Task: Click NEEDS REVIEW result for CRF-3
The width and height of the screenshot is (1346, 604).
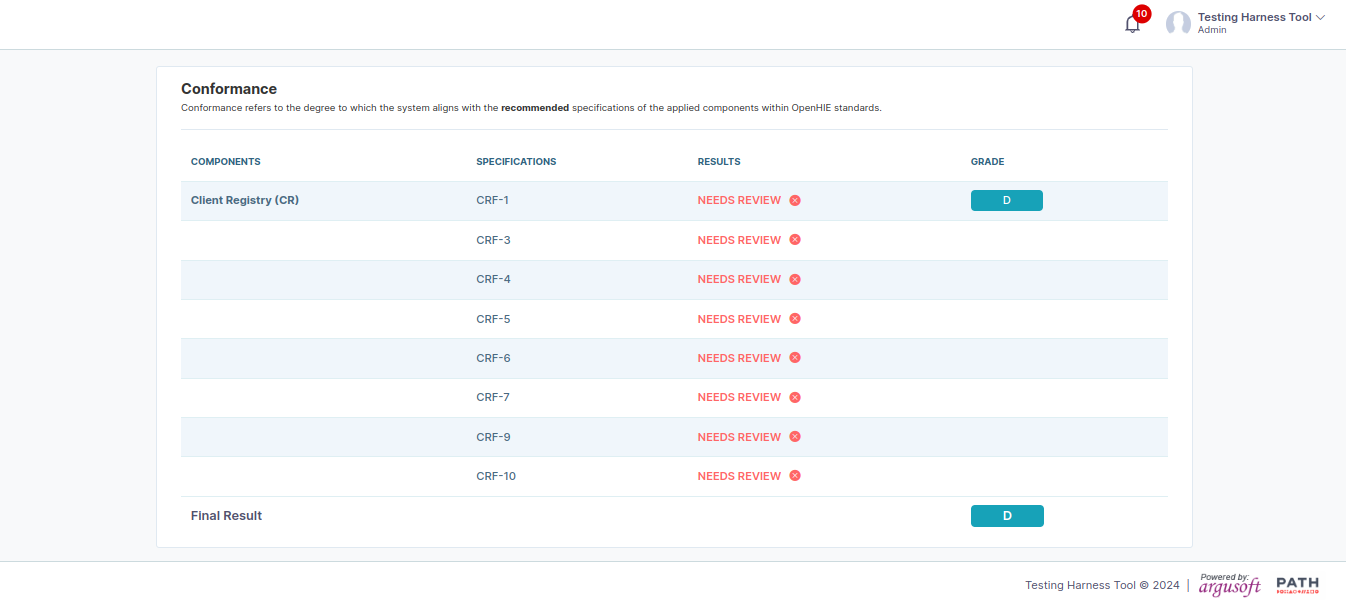Action: point(739,240)
